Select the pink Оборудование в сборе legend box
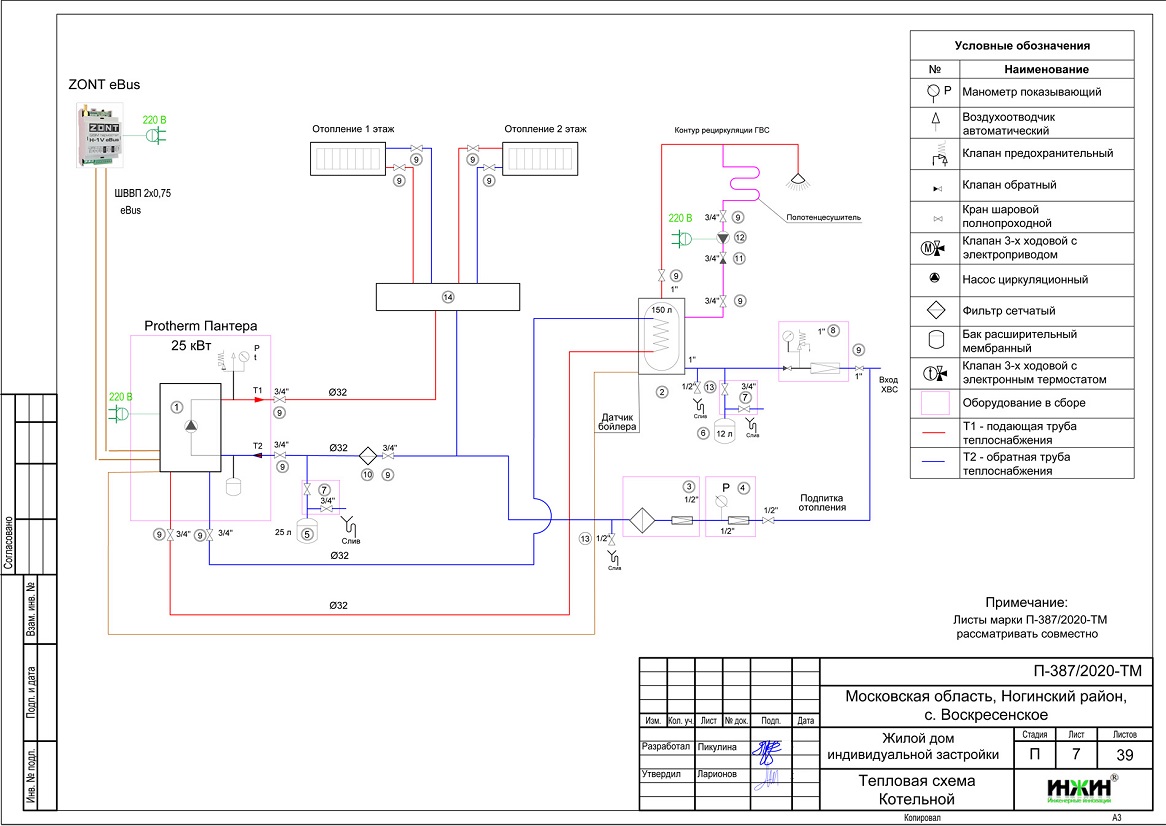This screenshot has height=826, width=1166. pyautogui.click(x=933, y=402)
